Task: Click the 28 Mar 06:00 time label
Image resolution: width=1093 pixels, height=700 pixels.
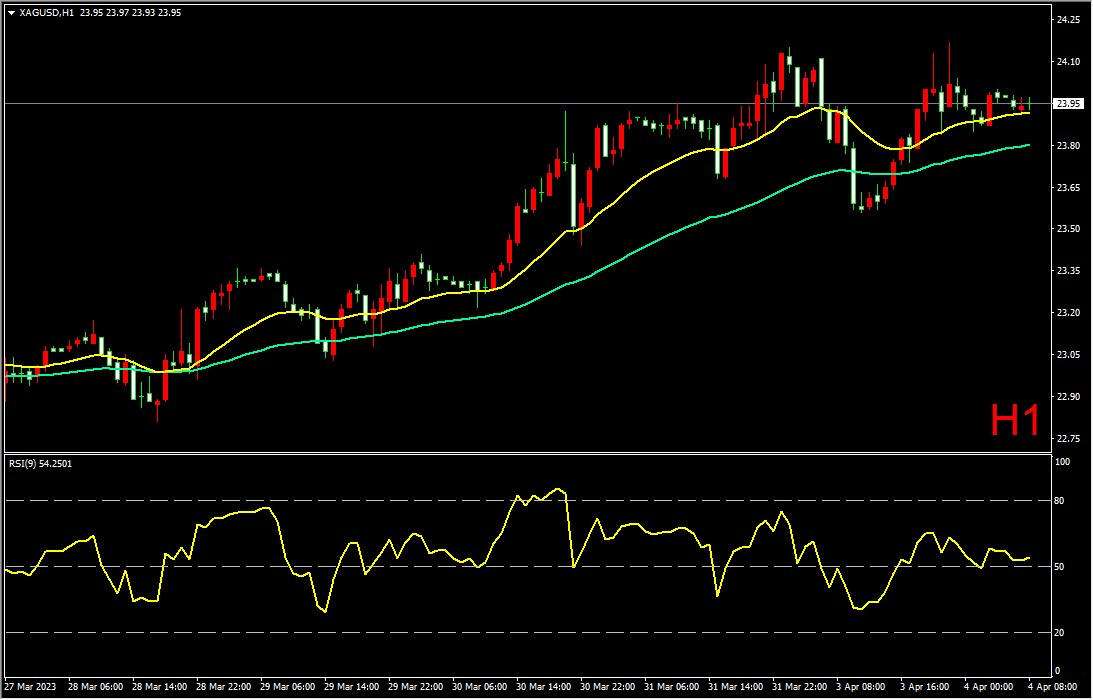Action: [96, 686]
